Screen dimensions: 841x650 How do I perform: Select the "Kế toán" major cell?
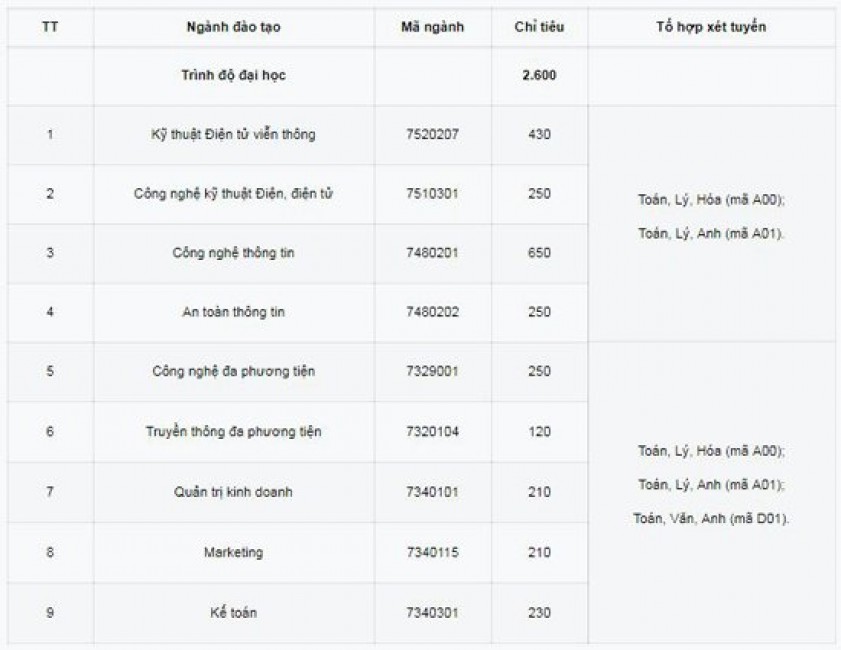click(x=233, y=612)
